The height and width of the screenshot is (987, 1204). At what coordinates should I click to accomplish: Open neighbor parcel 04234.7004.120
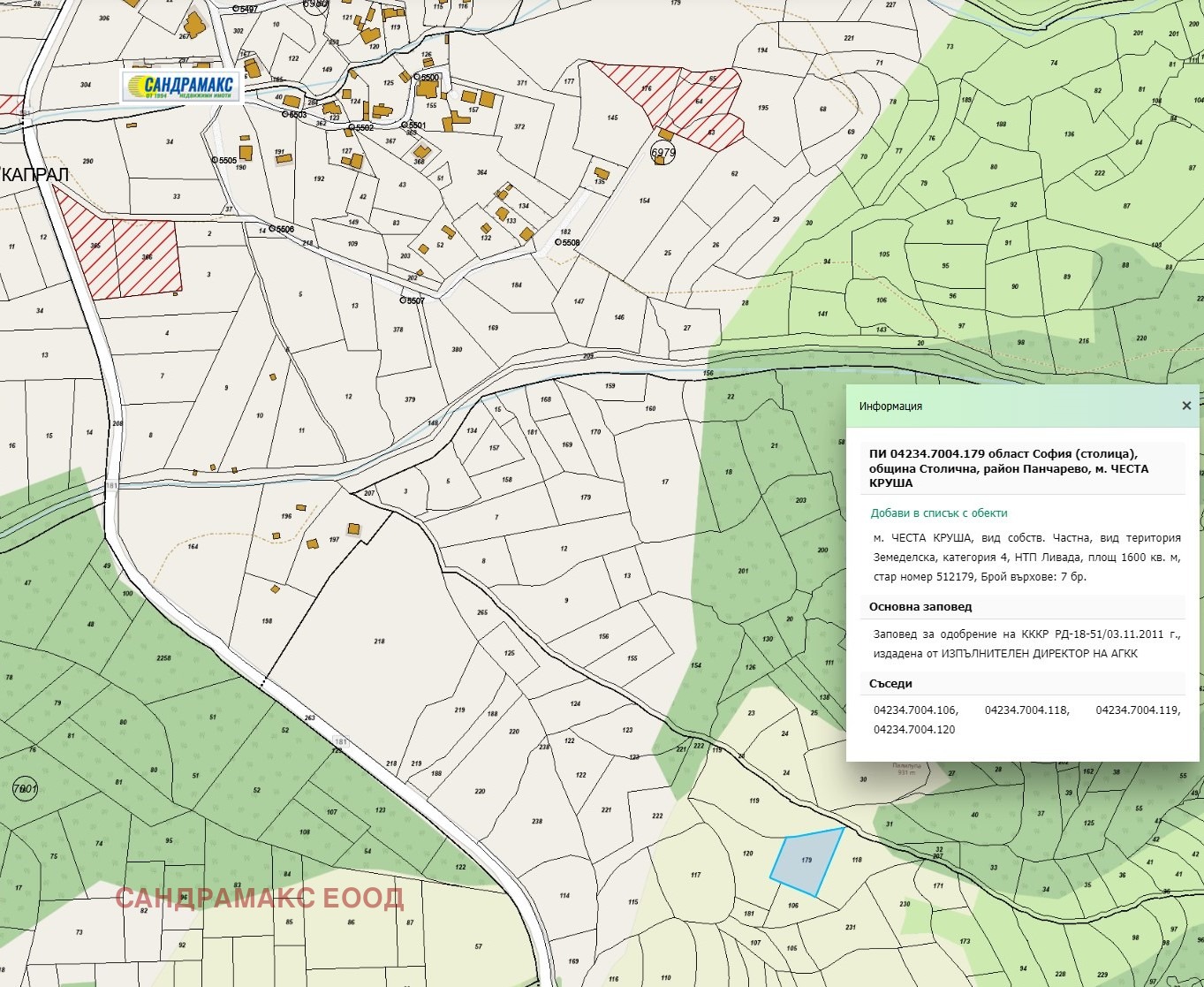pos(915,730)
